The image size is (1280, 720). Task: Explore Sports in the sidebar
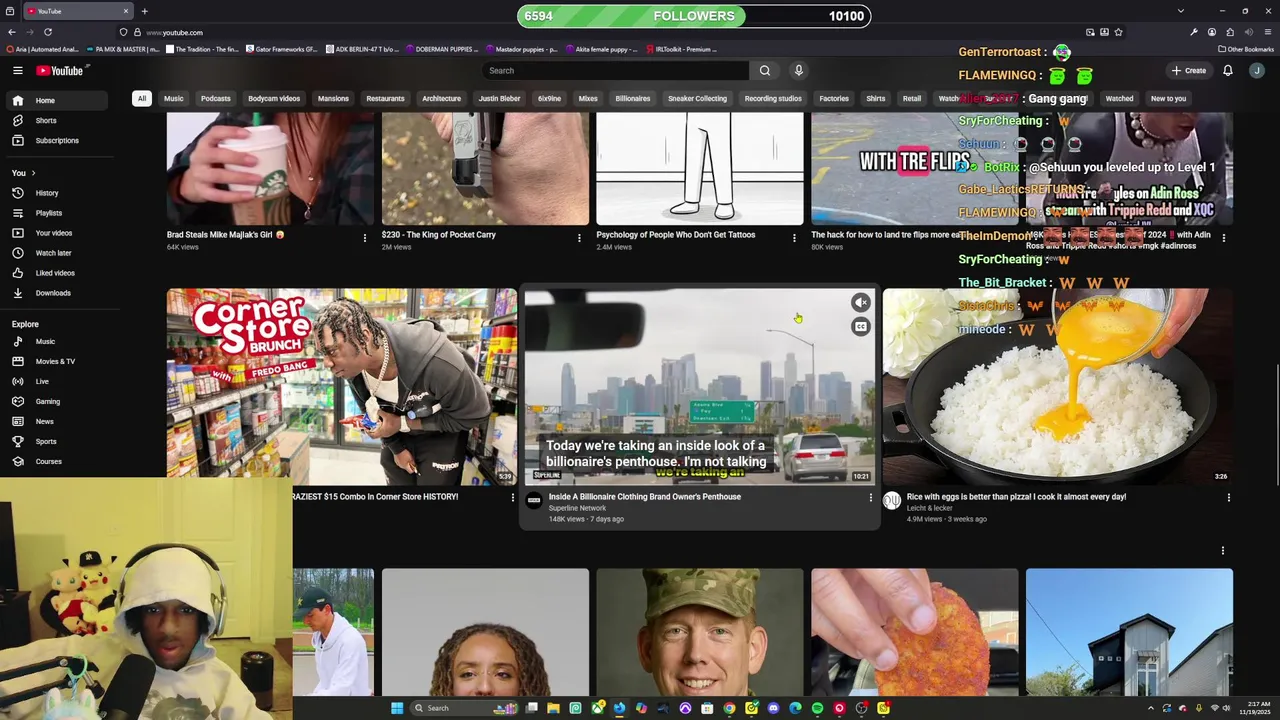point(55,442)
